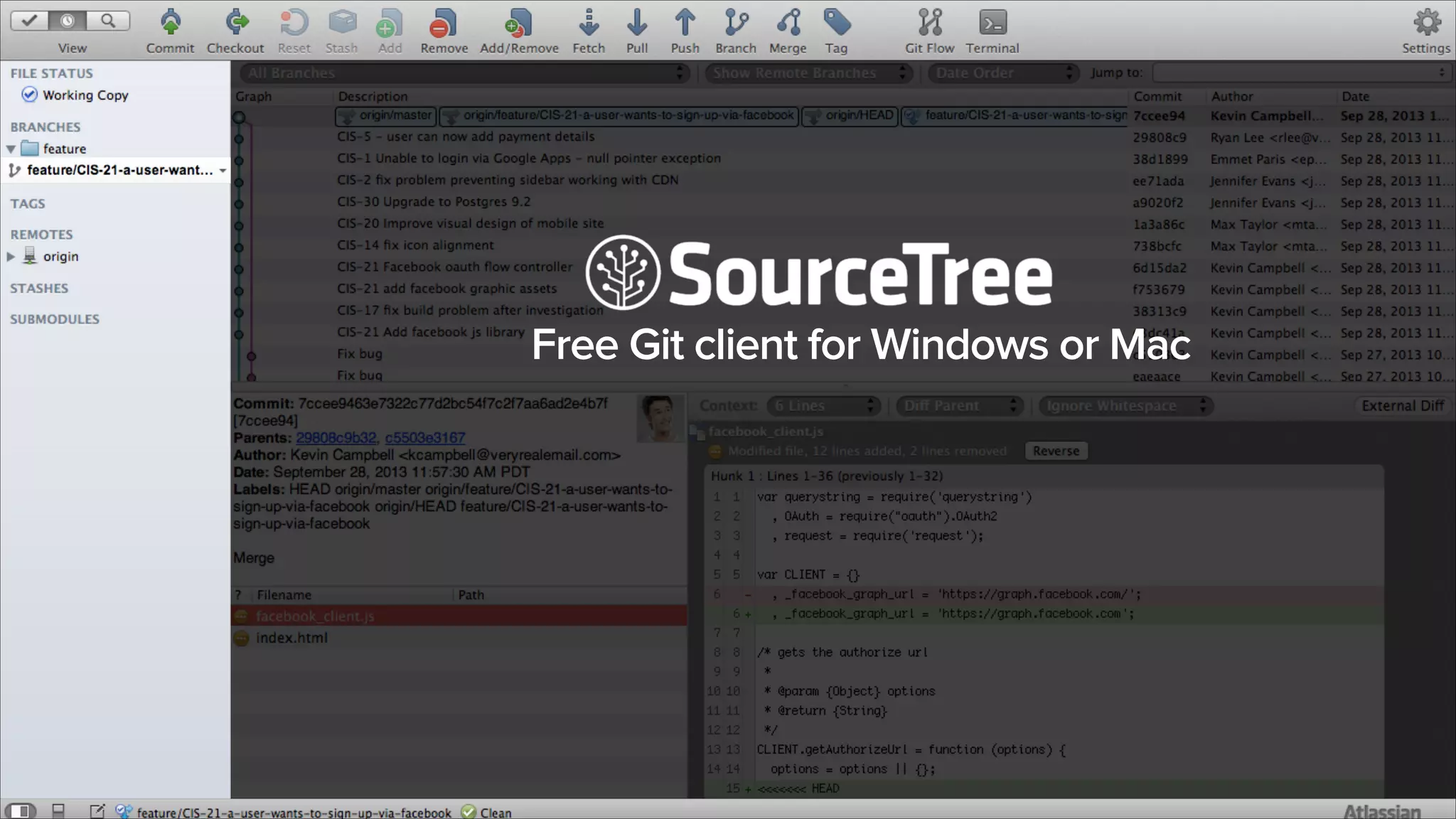Image resolution: width=1456 pixels, height=819 pixels.
Task: Click status bar branch name feature/CIS-21
Action: click(294, 813)
